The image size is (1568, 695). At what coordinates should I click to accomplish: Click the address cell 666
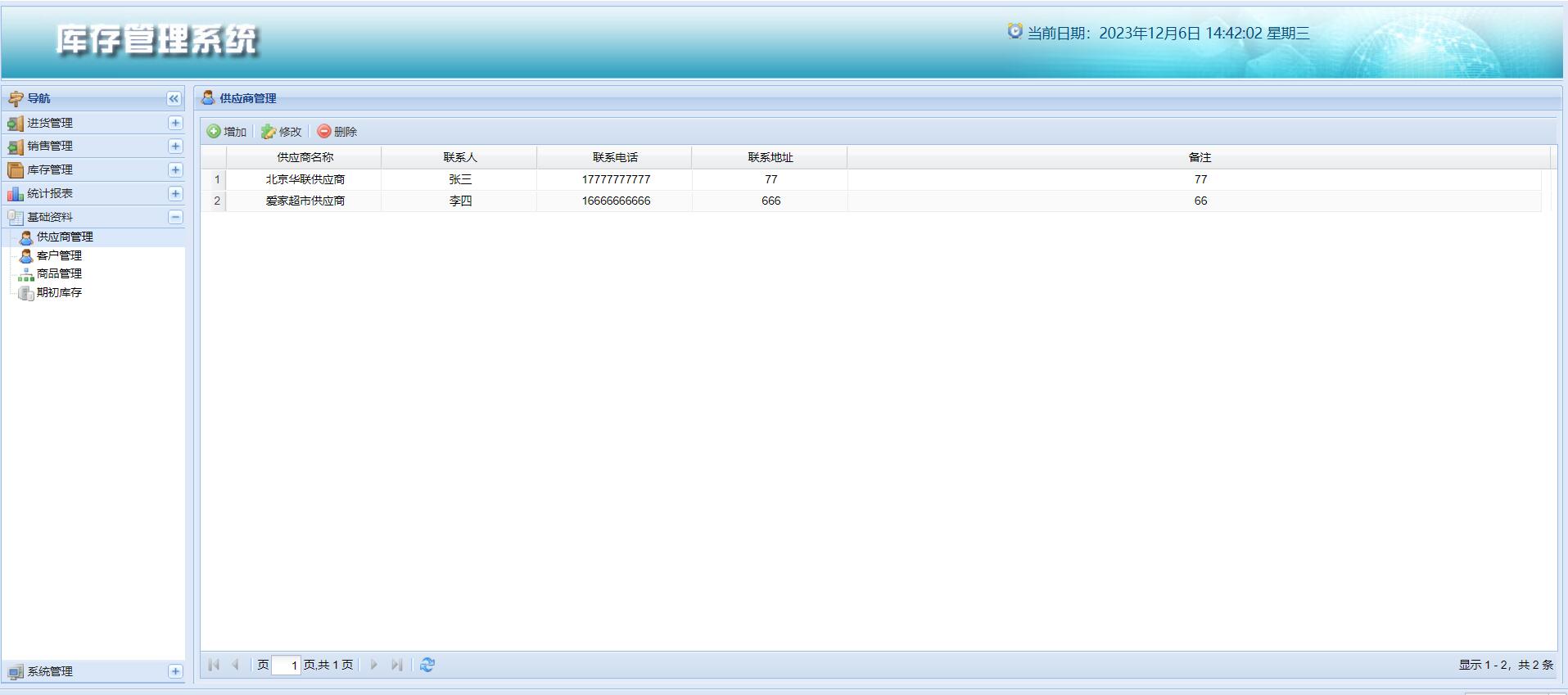pyautogui.click(x=770, y=201)
